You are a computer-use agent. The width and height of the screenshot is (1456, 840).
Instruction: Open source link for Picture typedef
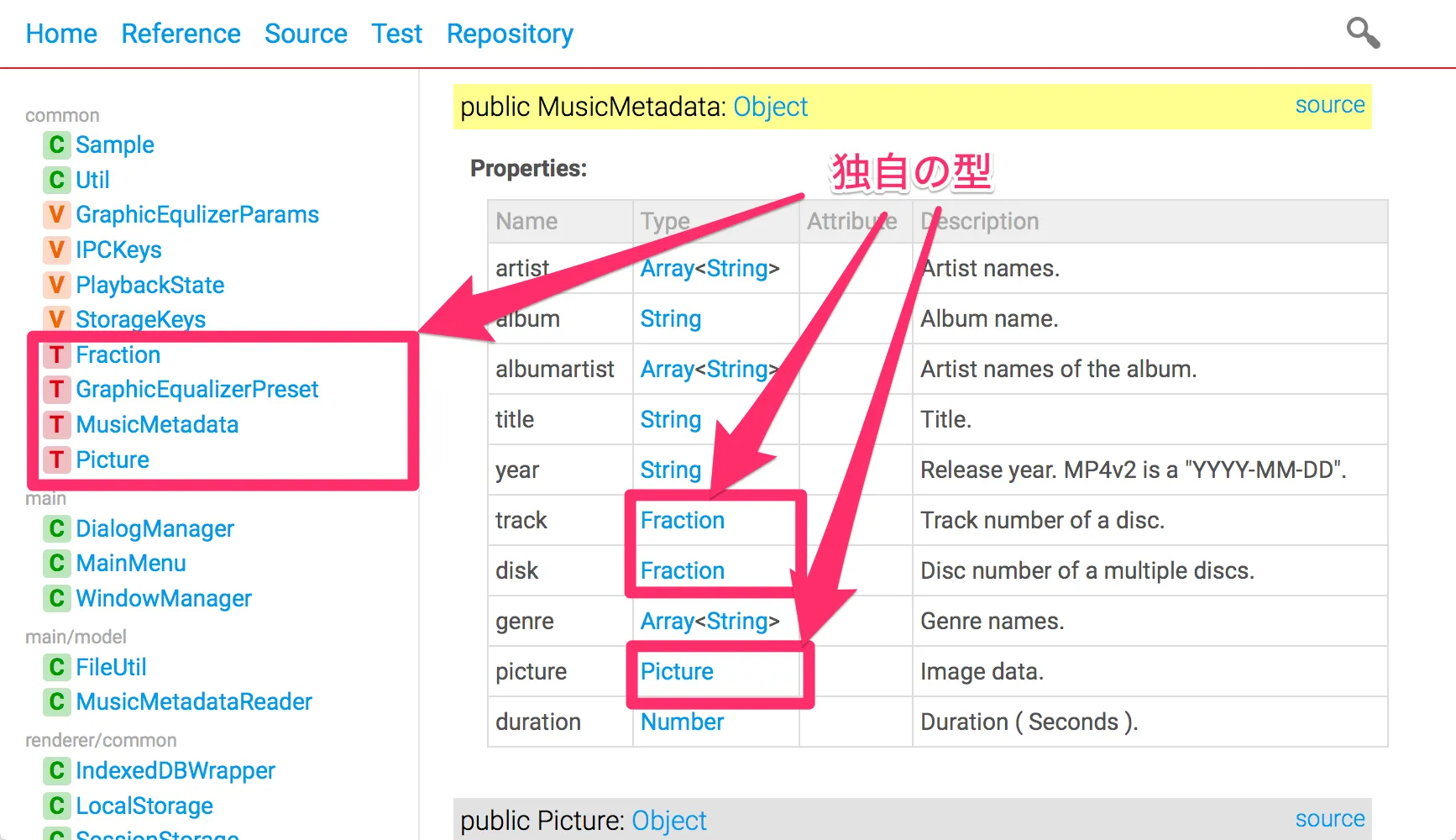click(x=1329, y=819)
